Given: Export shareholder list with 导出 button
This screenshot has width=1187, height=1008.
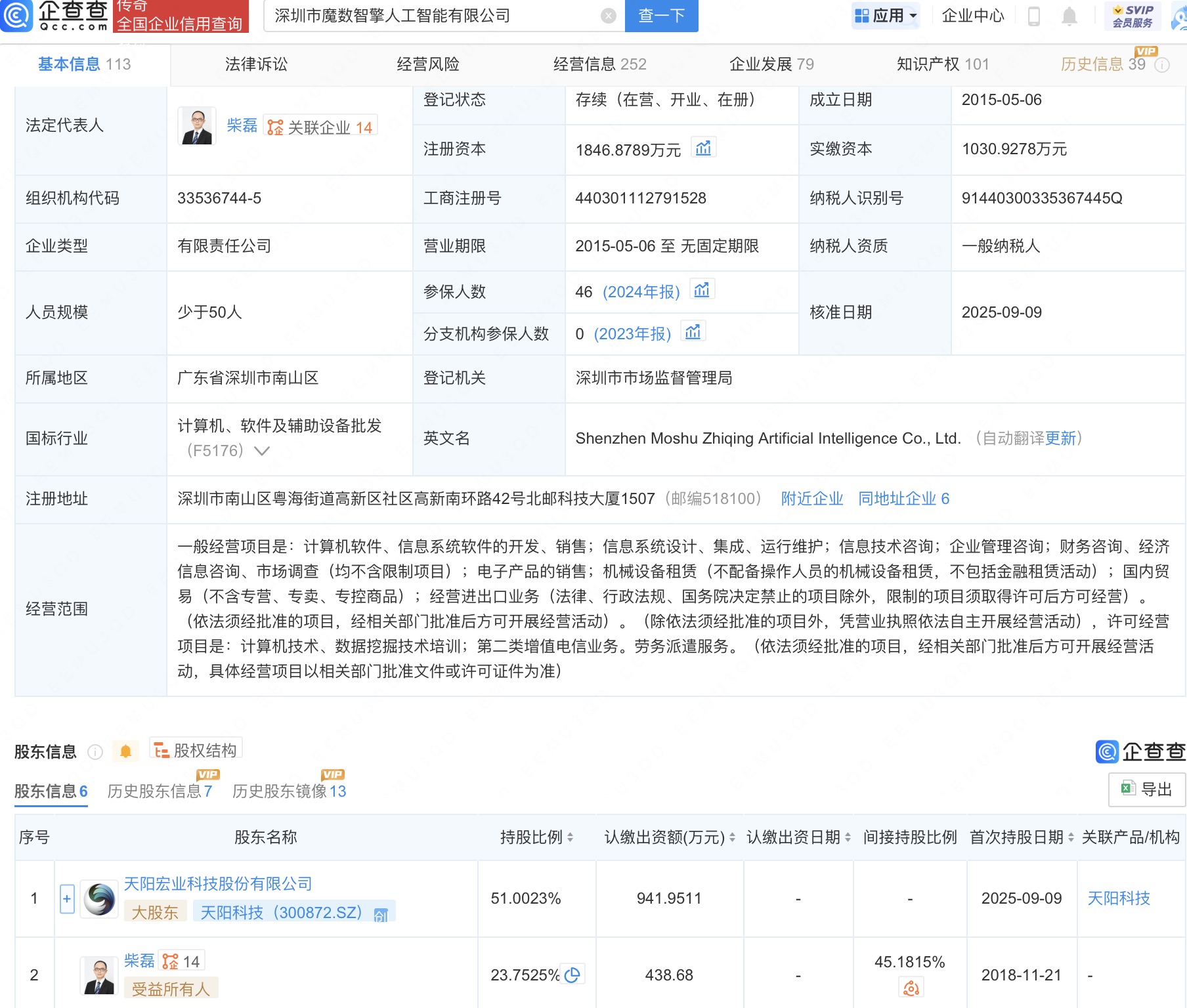Looking at the screenshot, I should [x=1147, y=789].
